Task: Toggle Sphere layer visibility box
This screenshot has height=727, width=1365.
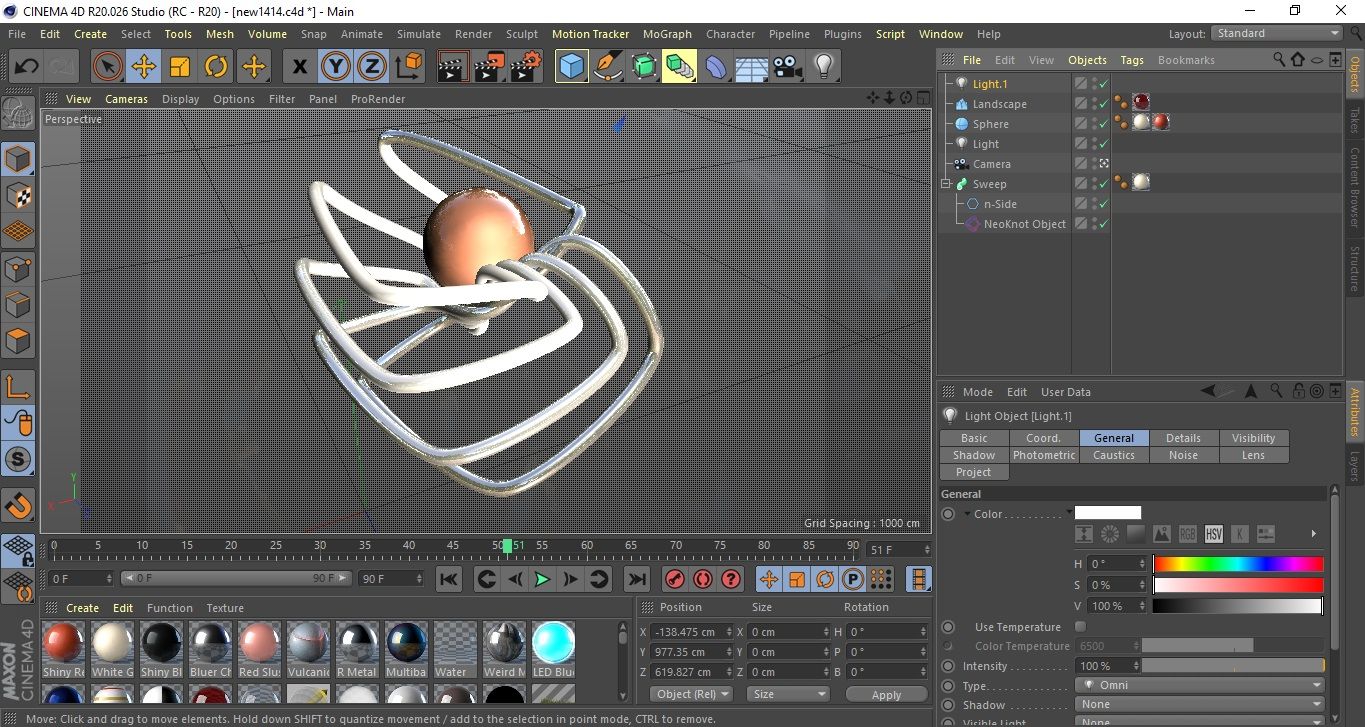Action: point(1081,124)
